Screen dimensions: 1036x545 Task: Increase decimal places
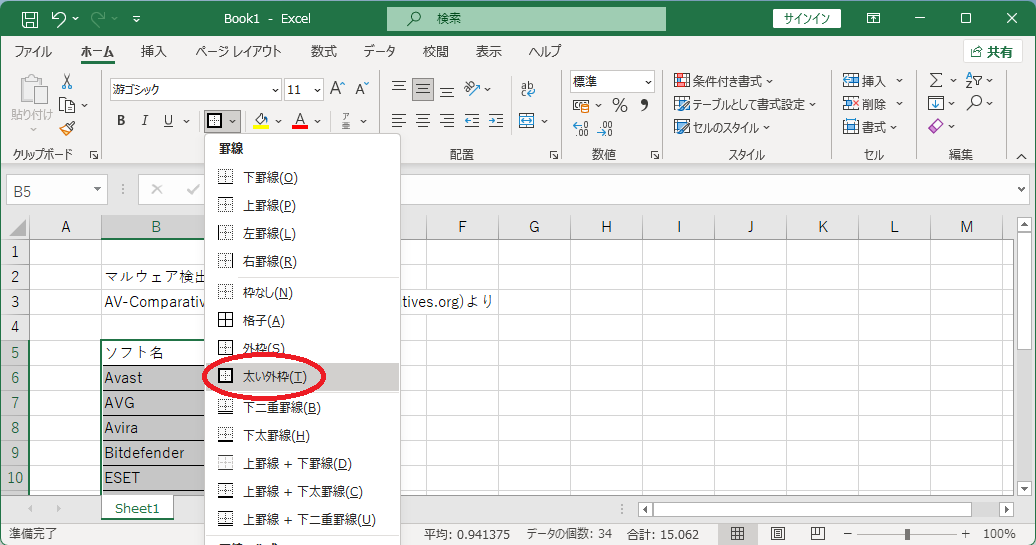tap(580, 128)
